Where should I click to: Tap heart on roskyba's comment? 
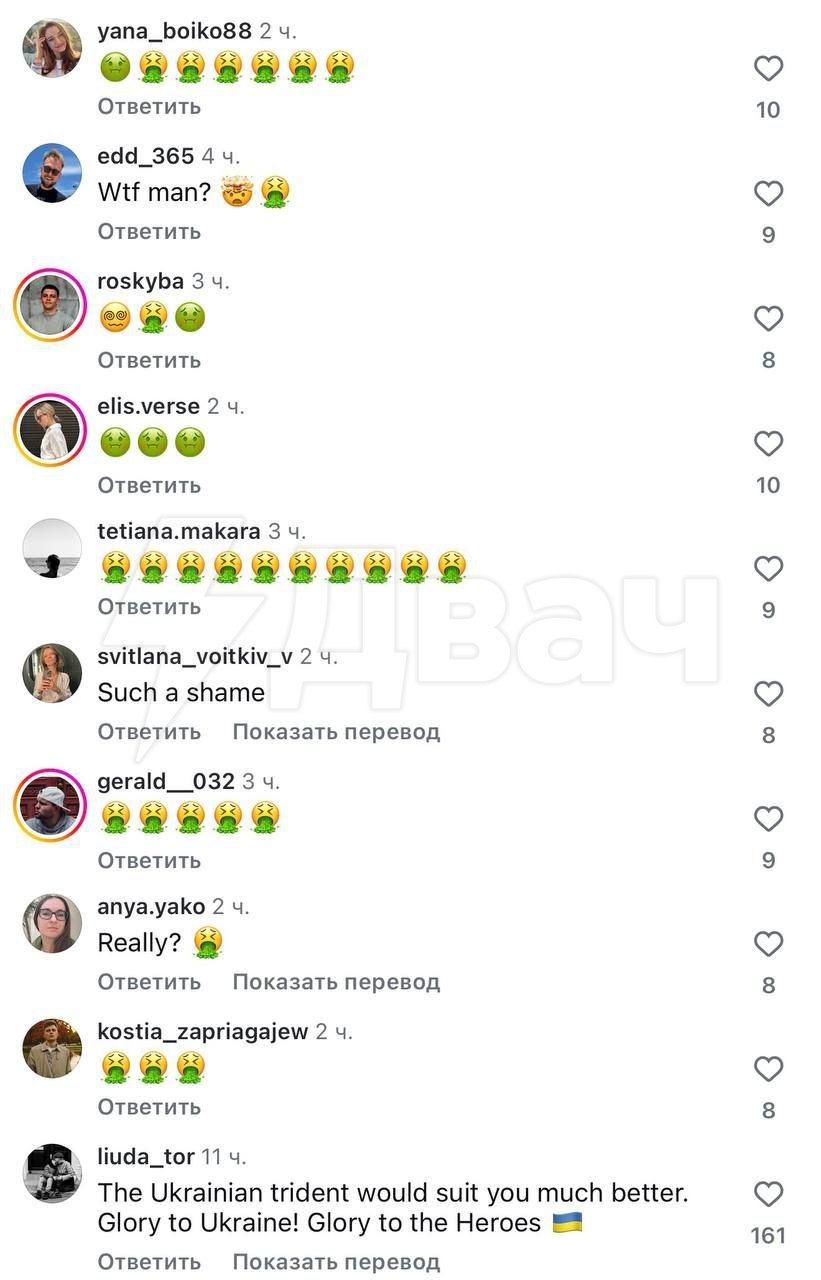pyautogui.click(x=768, y=319)
